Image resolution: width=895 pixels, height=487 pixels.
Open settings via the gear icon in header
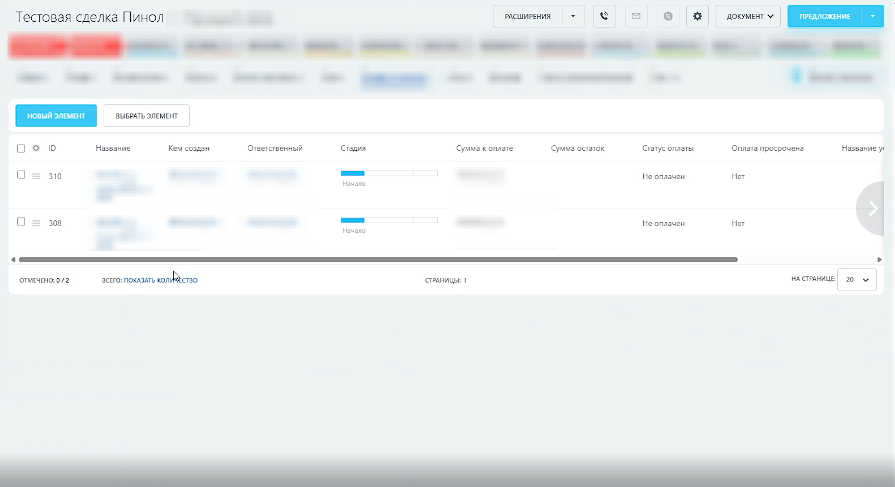tap(697, 16)
